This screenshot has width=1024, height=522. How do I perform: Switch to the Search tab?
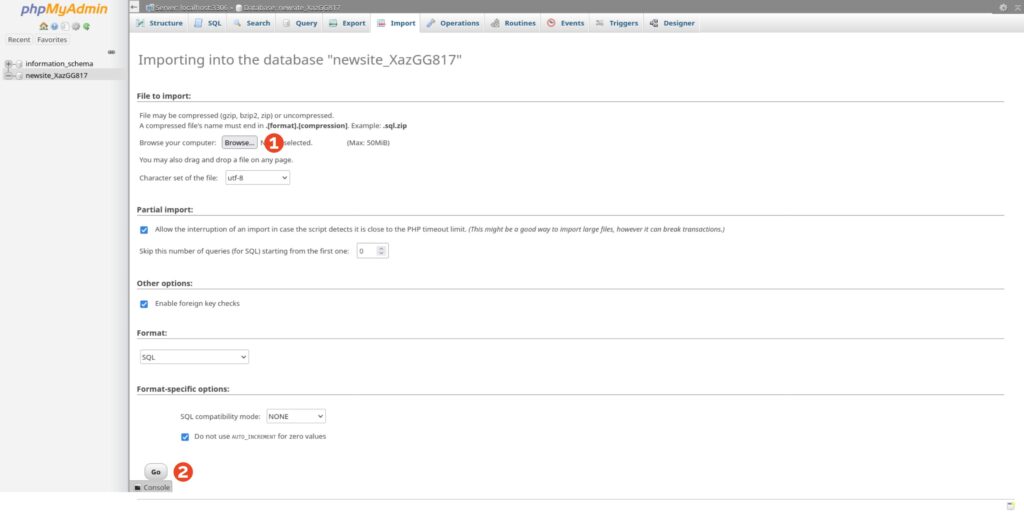tap(251, 23)
